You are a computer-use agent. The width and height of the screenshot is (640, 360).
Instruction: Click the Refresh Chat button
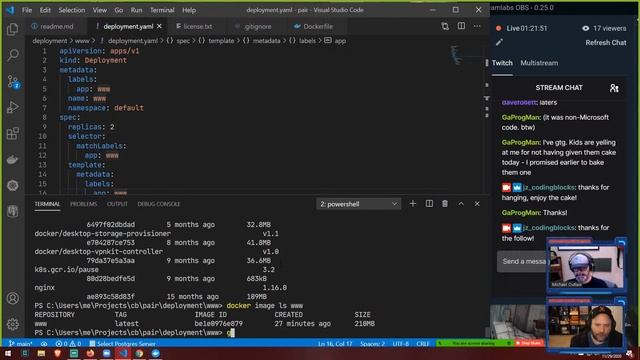click(606, 42)
